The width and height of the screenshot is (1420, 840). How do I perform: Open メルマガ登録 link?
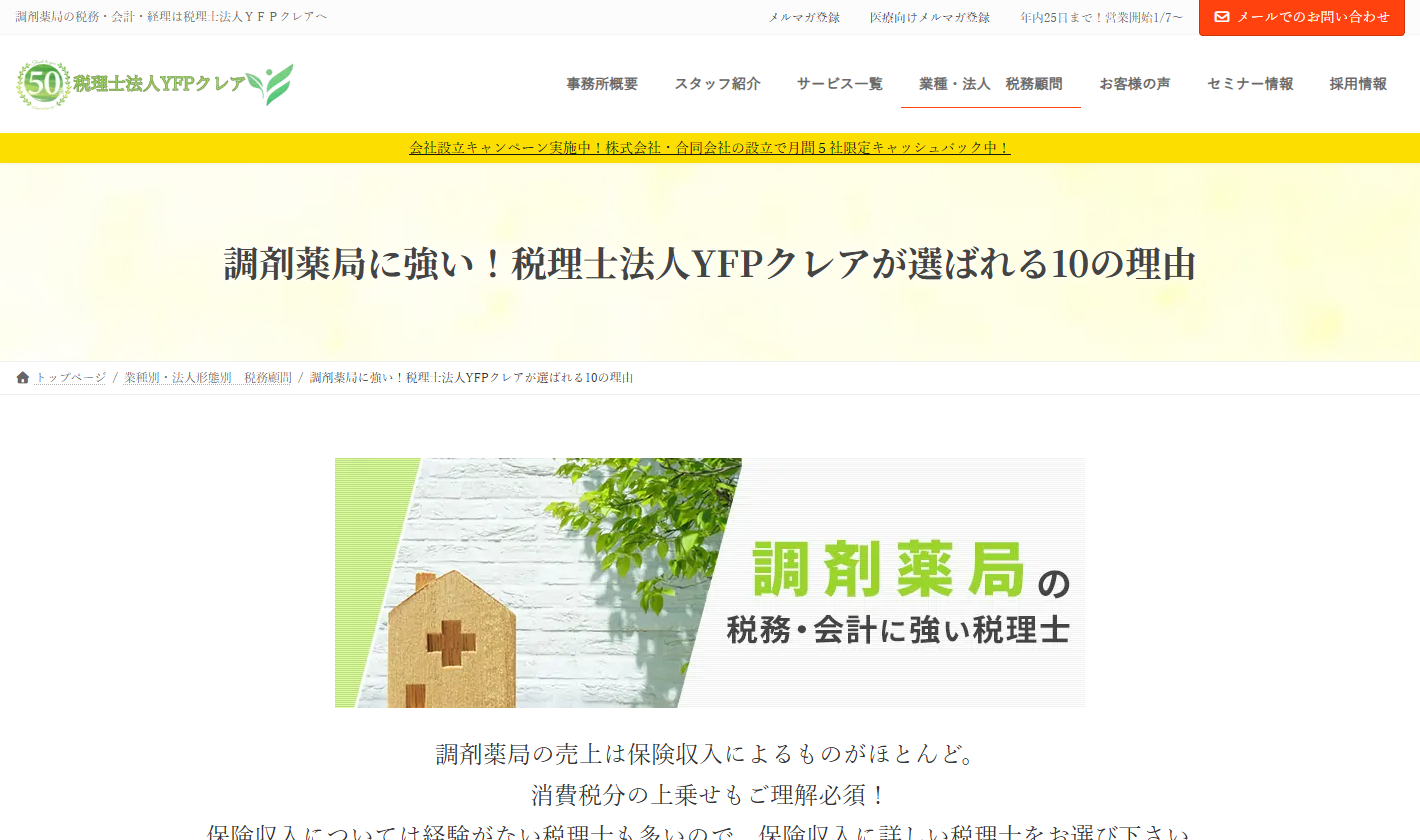point(804,17)
